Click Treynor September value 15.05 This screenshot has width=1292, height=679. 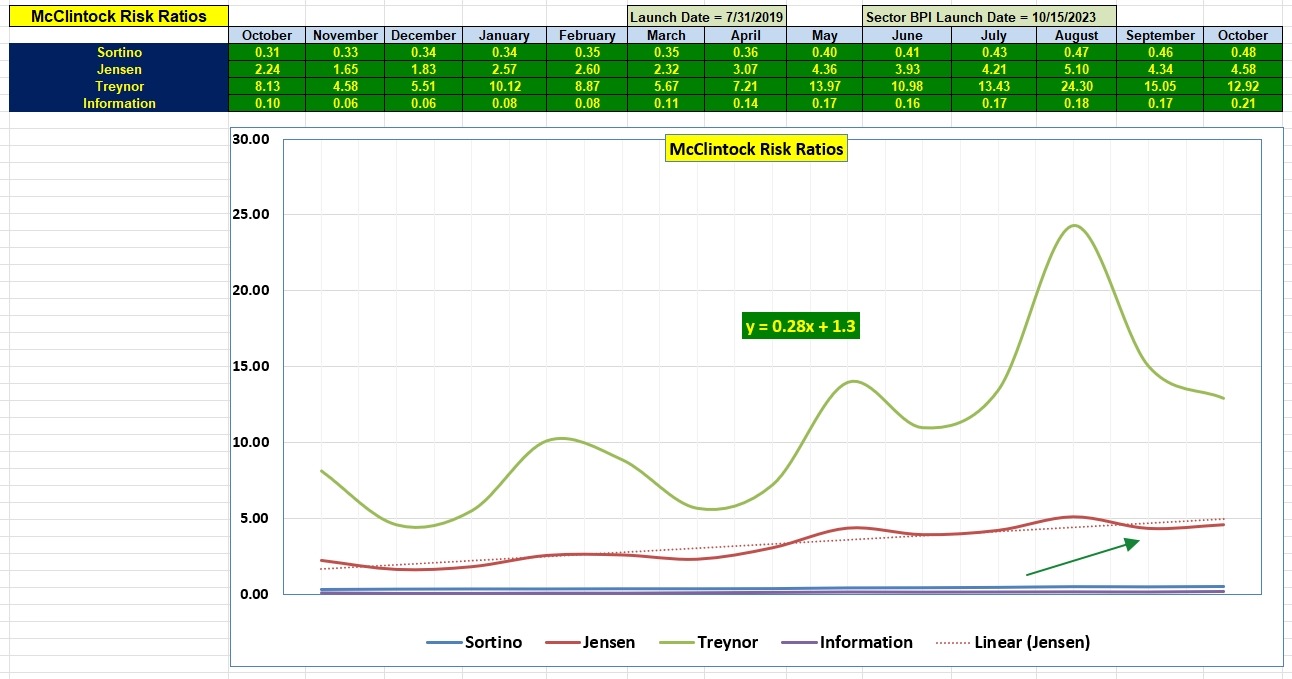click(x=1160, y=86)
